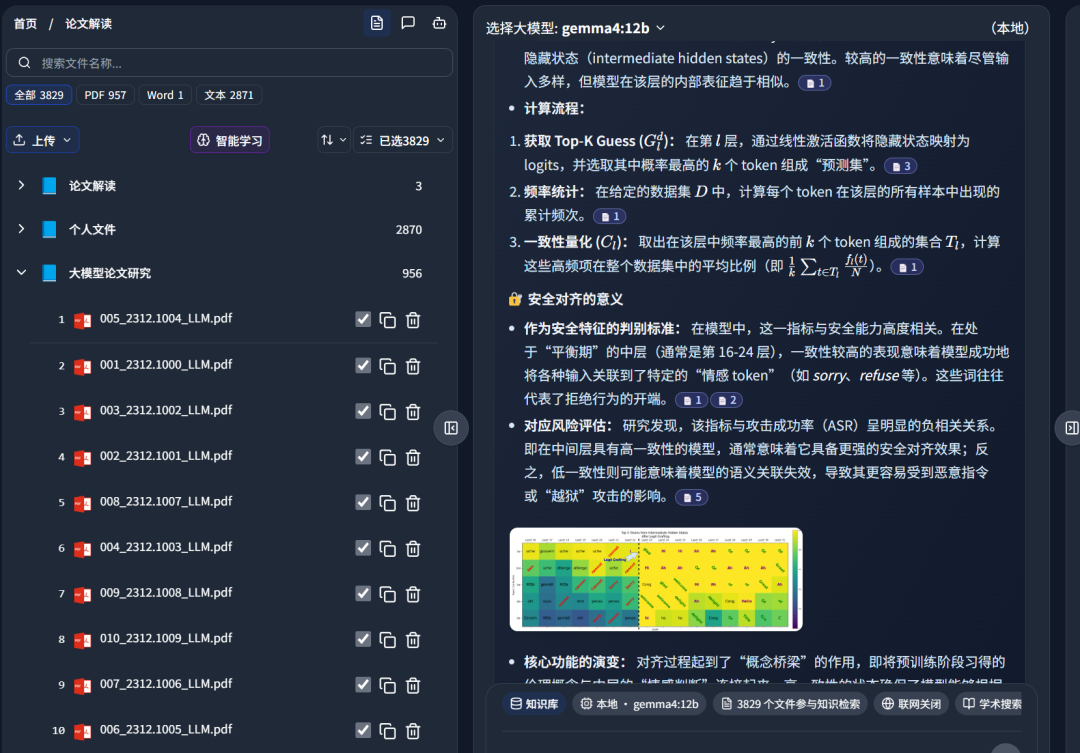Expand the 论文解读 folder
Screen dimensions: 1080x753
(21, 185)
